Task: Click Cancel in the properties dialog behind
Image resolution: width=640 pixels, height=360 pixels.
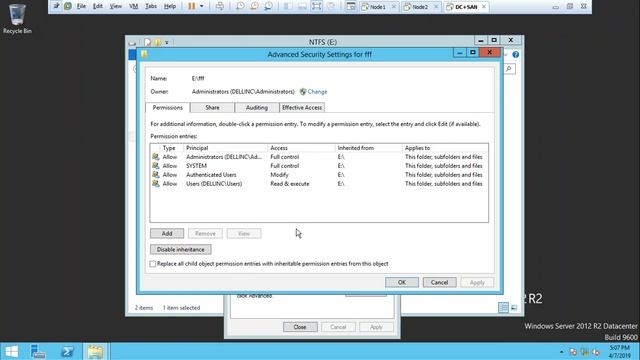Action: 338,327
